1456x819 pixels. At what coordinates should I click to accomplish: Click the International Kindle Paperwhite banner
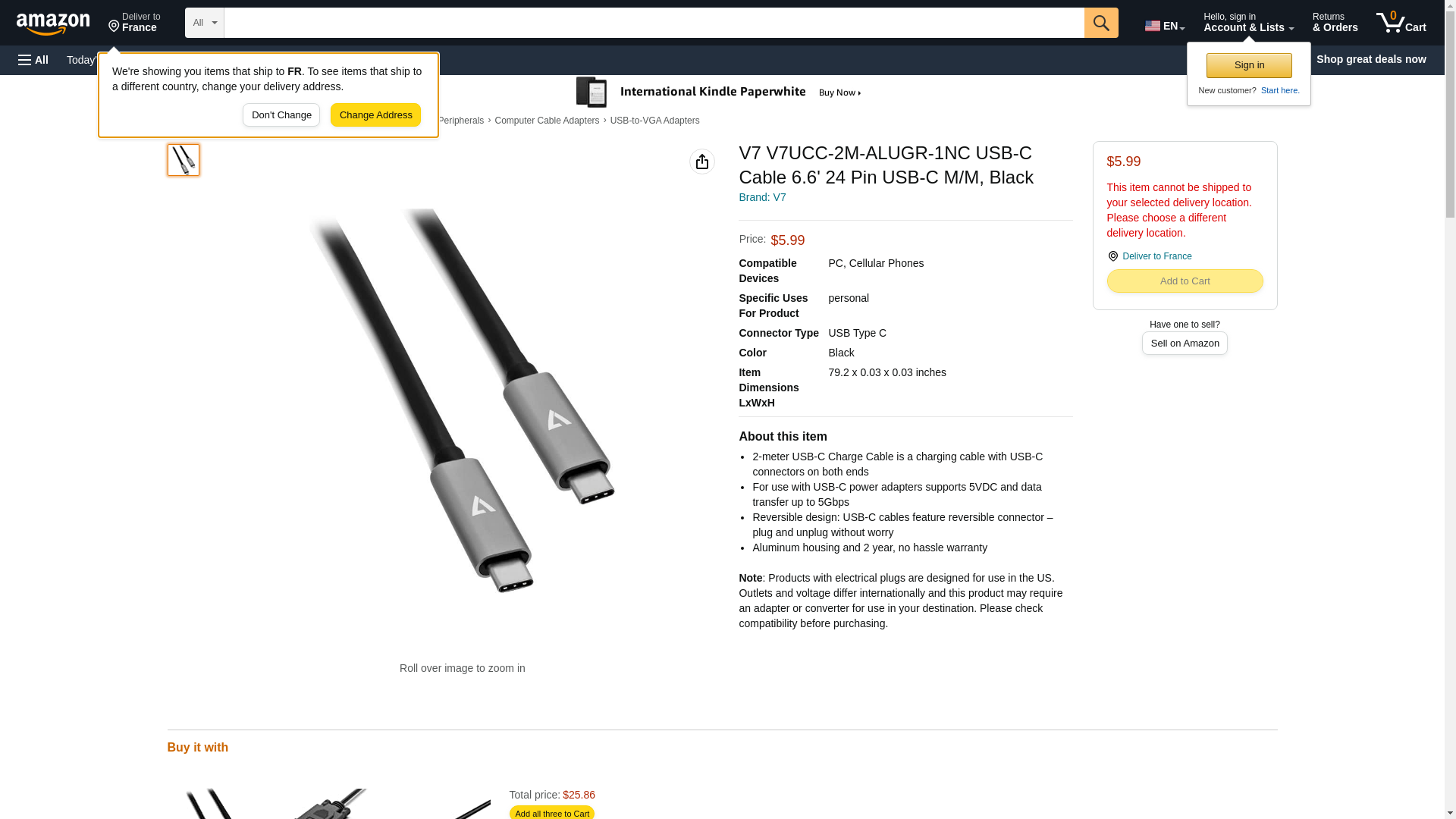719,93
